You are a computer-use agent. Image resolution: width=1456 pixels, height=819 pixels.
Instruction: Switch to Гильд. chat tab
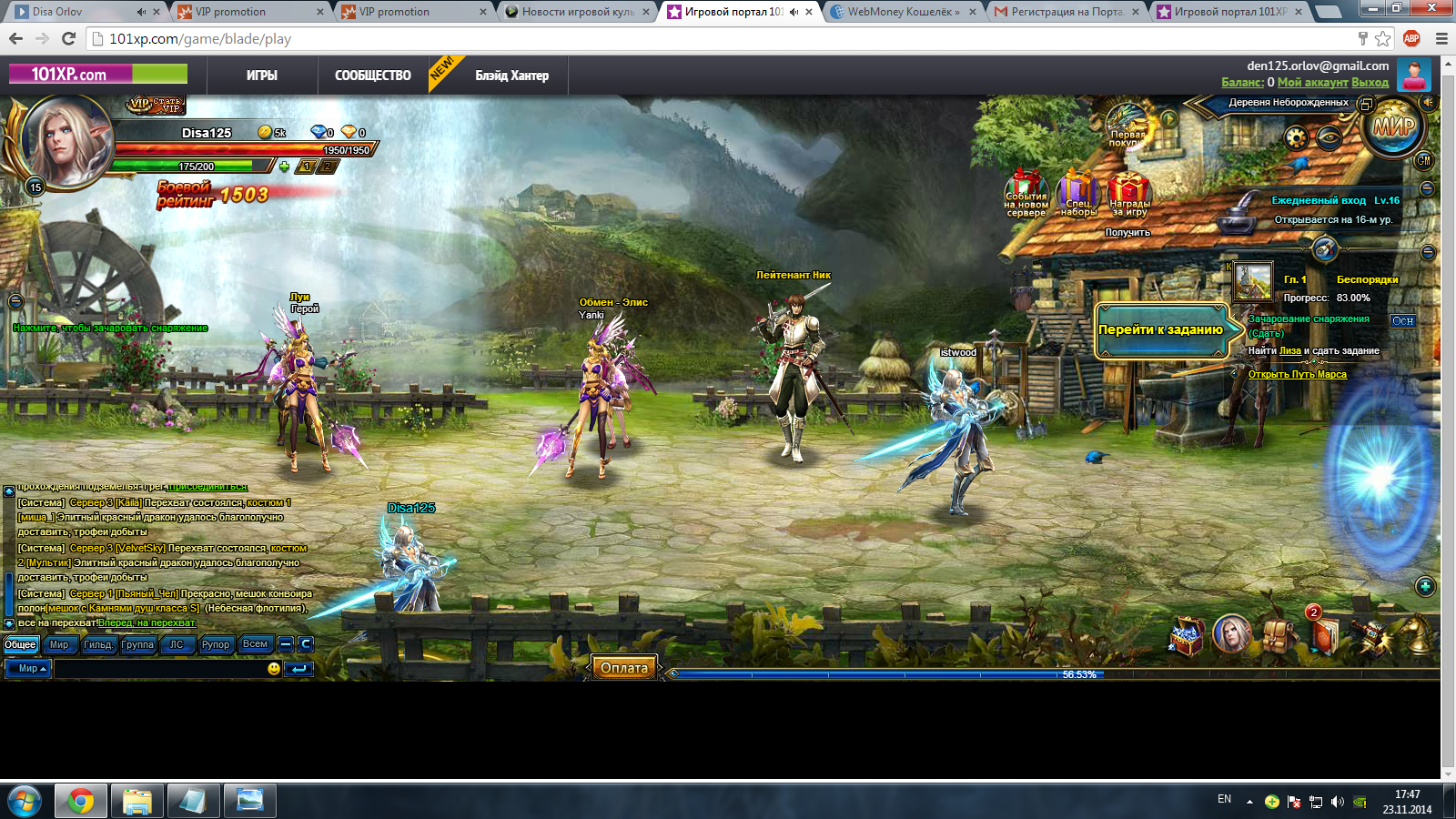click(x=98, y=644)
